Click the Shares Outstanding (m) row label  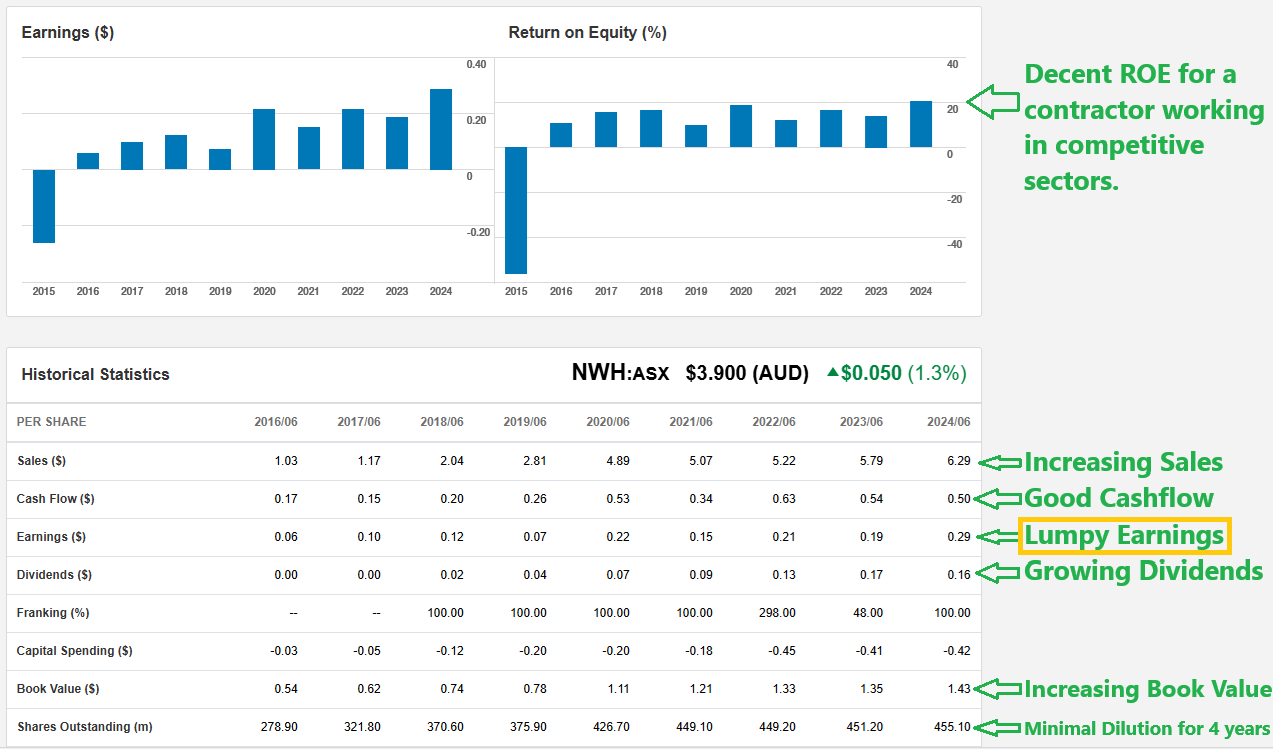click(85, 727)
